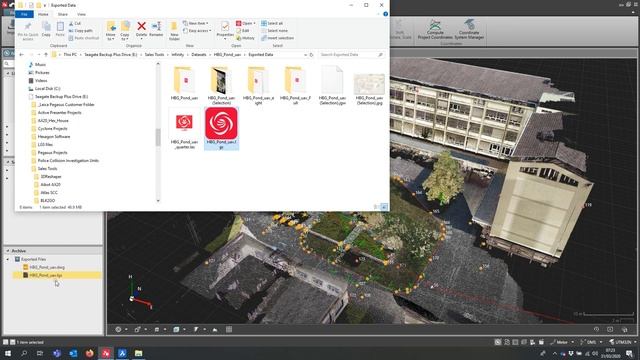Open the File tab in Explorer
Viewport: 640px width, 360px height.
(x=24, y=14)
